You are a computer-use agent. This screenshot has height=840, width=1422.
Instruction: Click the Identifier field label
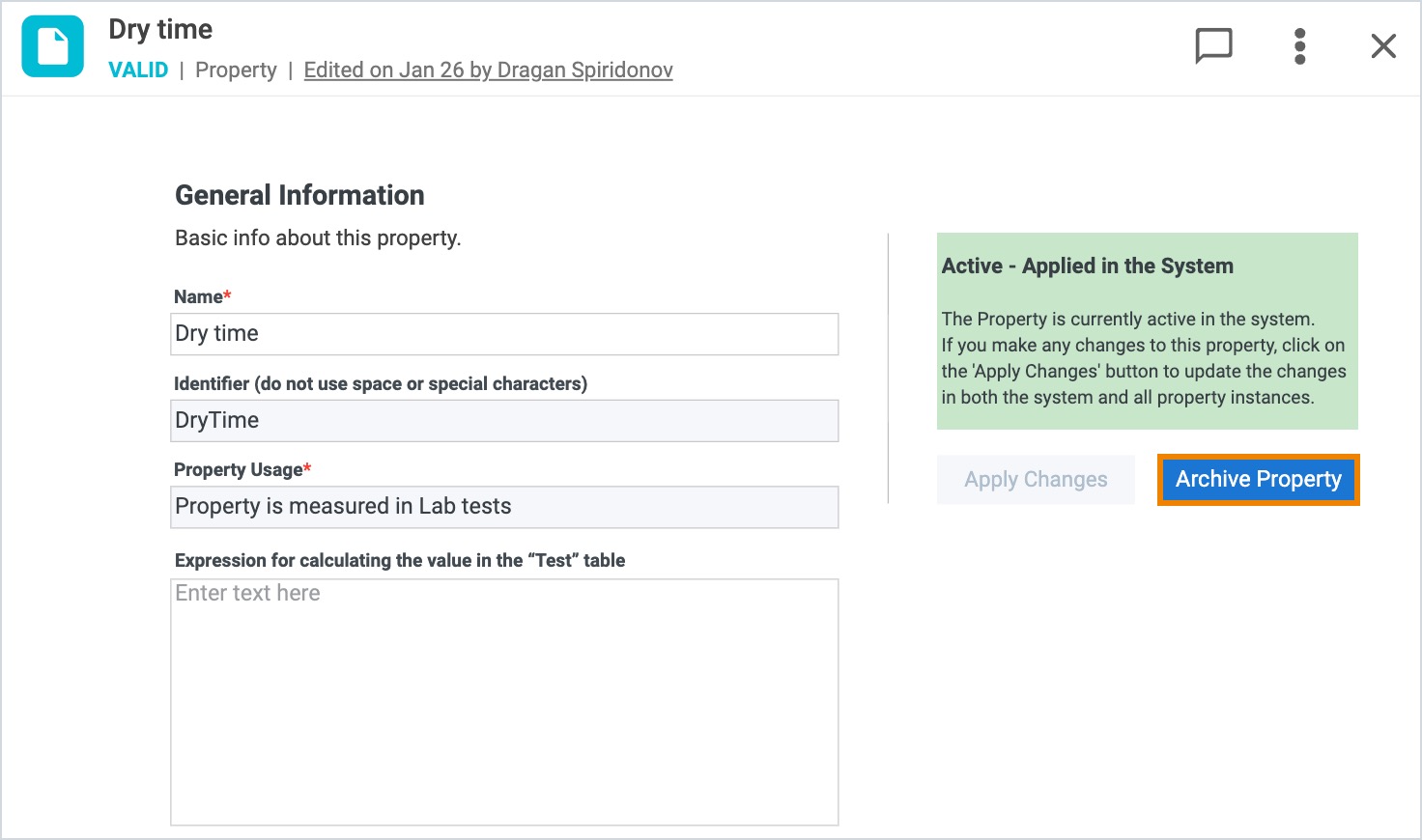[x=381, y=383]
